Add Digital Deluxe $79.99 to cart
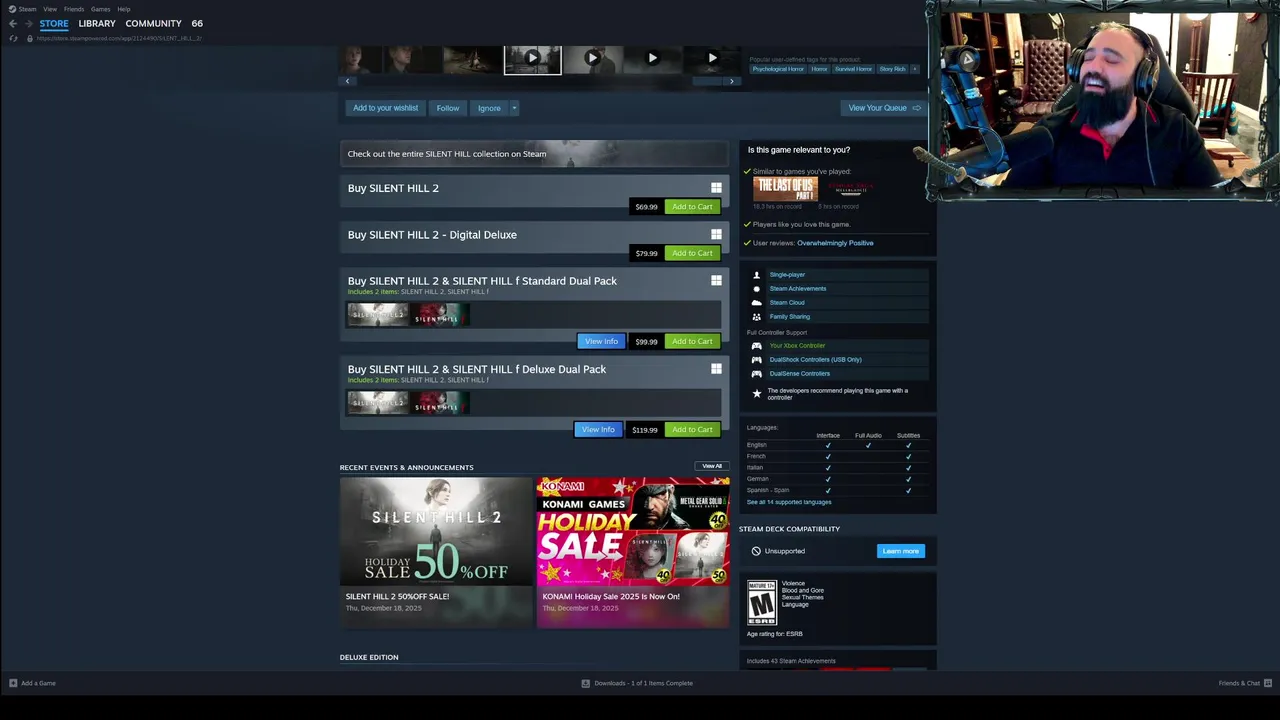1280x720 pixels. (x=692, y=253)
